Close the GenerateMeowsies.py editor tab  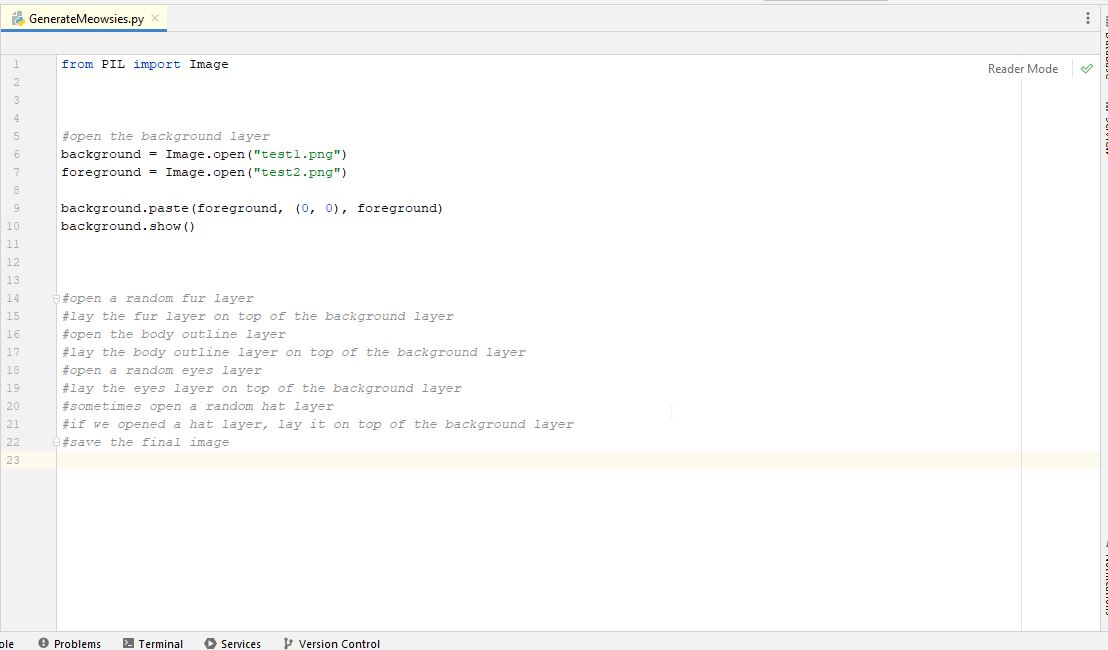155,18
